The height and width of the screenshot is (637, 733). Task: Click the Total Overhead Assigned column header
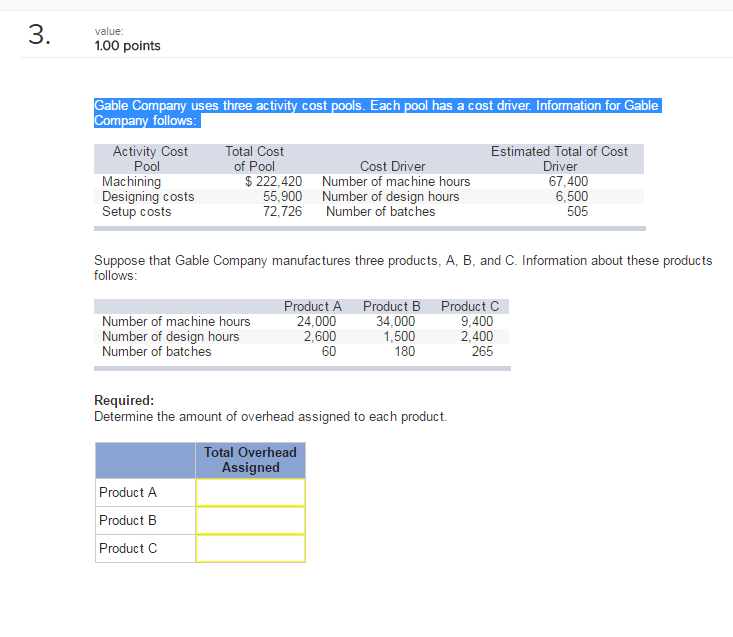click(250, 460)
